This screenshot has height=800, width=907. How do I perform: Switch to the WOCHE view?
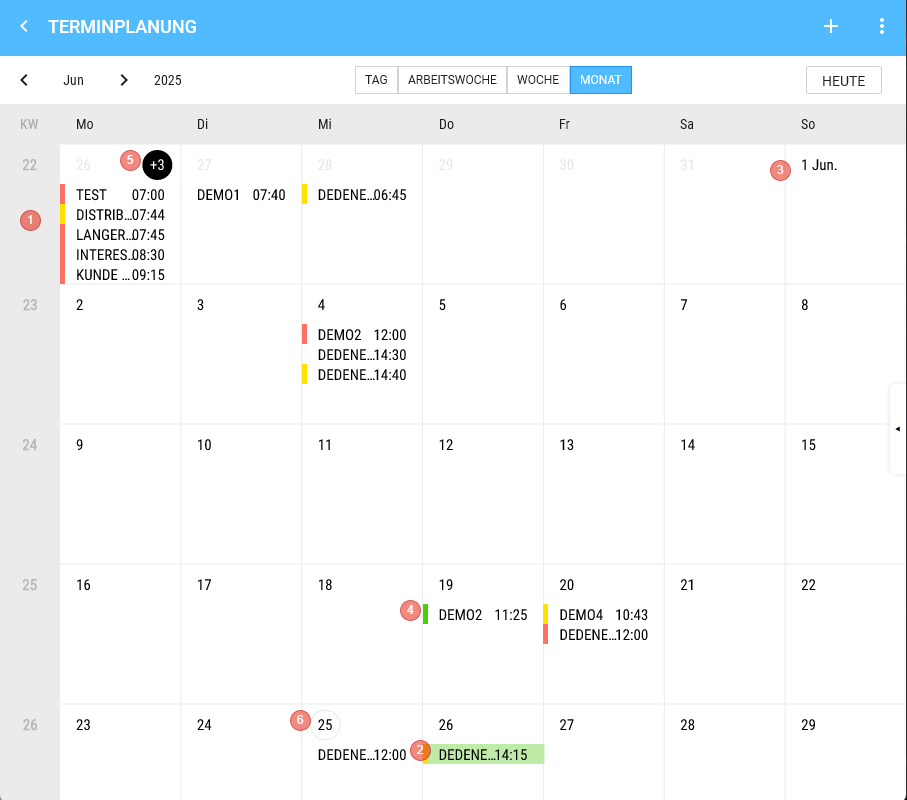coord(538,80)
